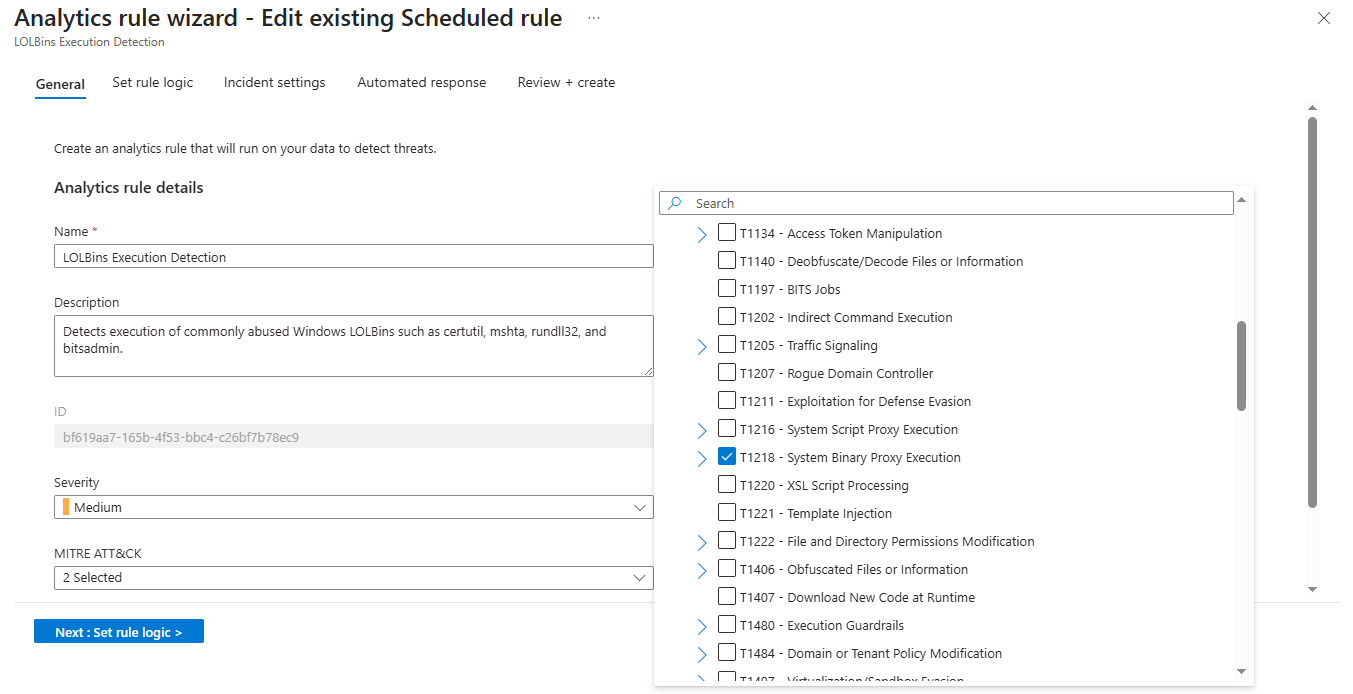Check T1140 Deobfuscate/Decode Files or Information
This screenshot has width=1353, height=694.
tap(727, 261)
